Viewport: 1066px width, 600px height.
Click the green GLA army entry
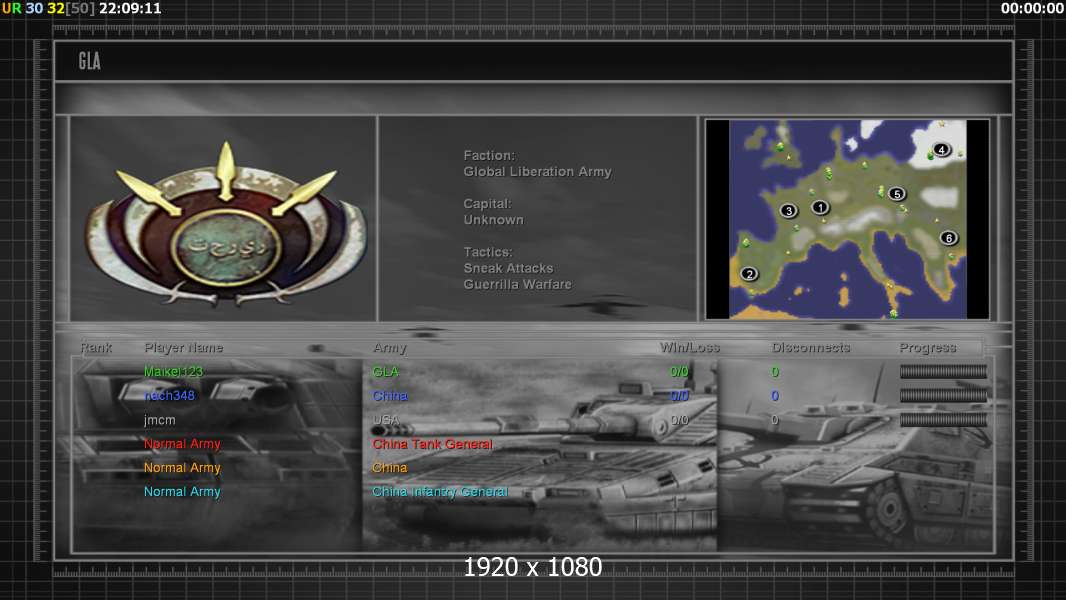click(x=385, y=372)
